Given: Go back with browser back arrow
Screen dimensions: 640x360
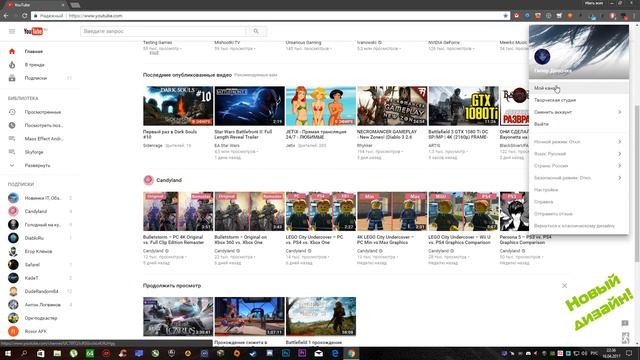Looking at the screenshot, I should 6,16.
